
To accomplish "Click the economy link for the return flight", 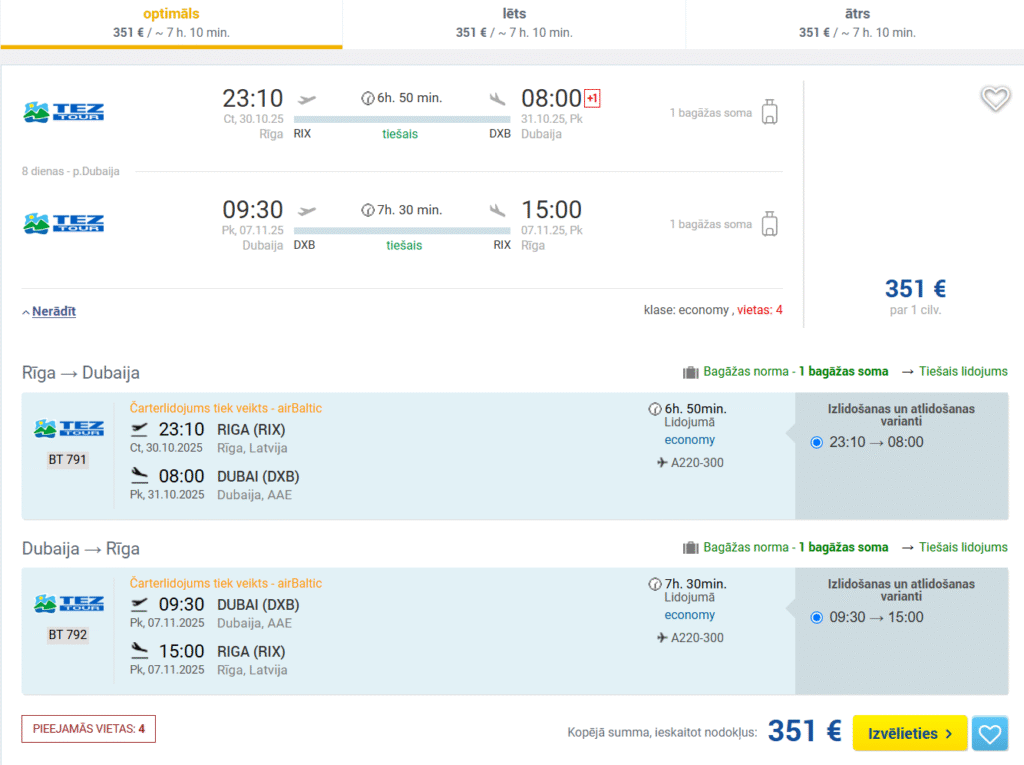I will [x=689, y=615].
